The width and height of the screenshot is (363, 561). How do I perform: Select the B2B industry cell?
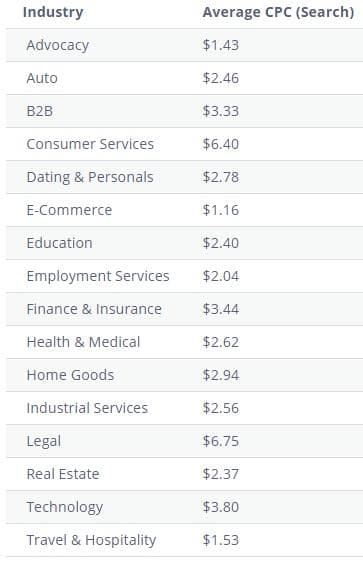pyautogui.click(x=40, y=111)
